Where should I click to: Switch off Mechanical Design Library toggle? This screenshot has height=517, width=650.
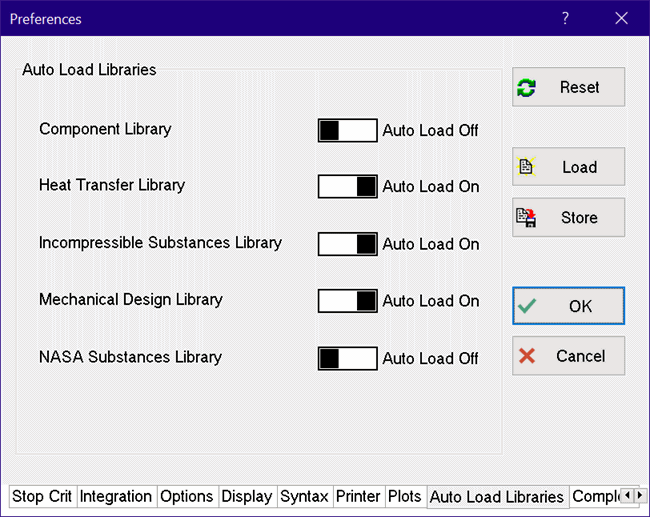pos(347,300)
